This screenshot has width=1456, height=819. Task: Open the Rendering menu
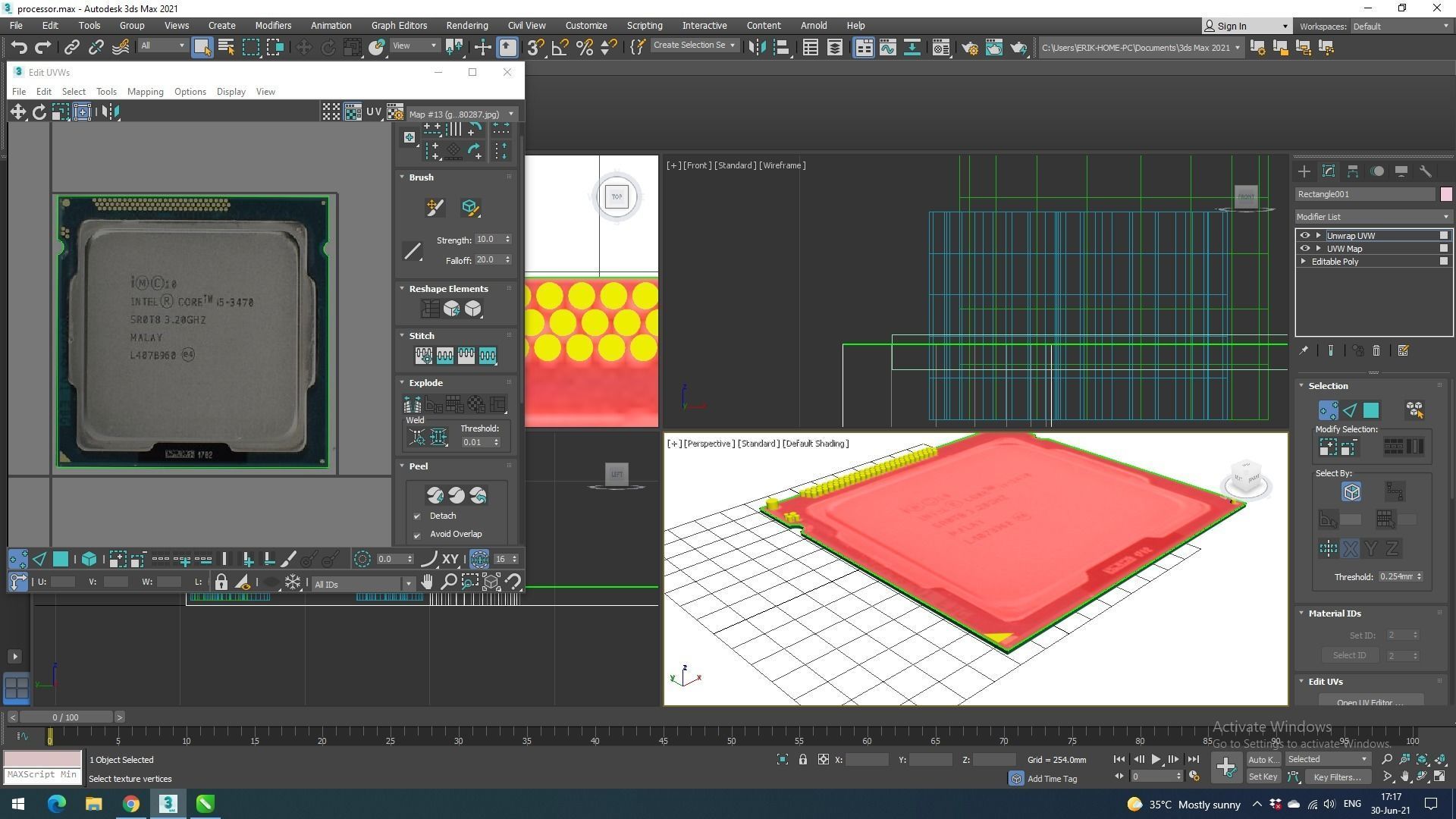pos(466,26)
